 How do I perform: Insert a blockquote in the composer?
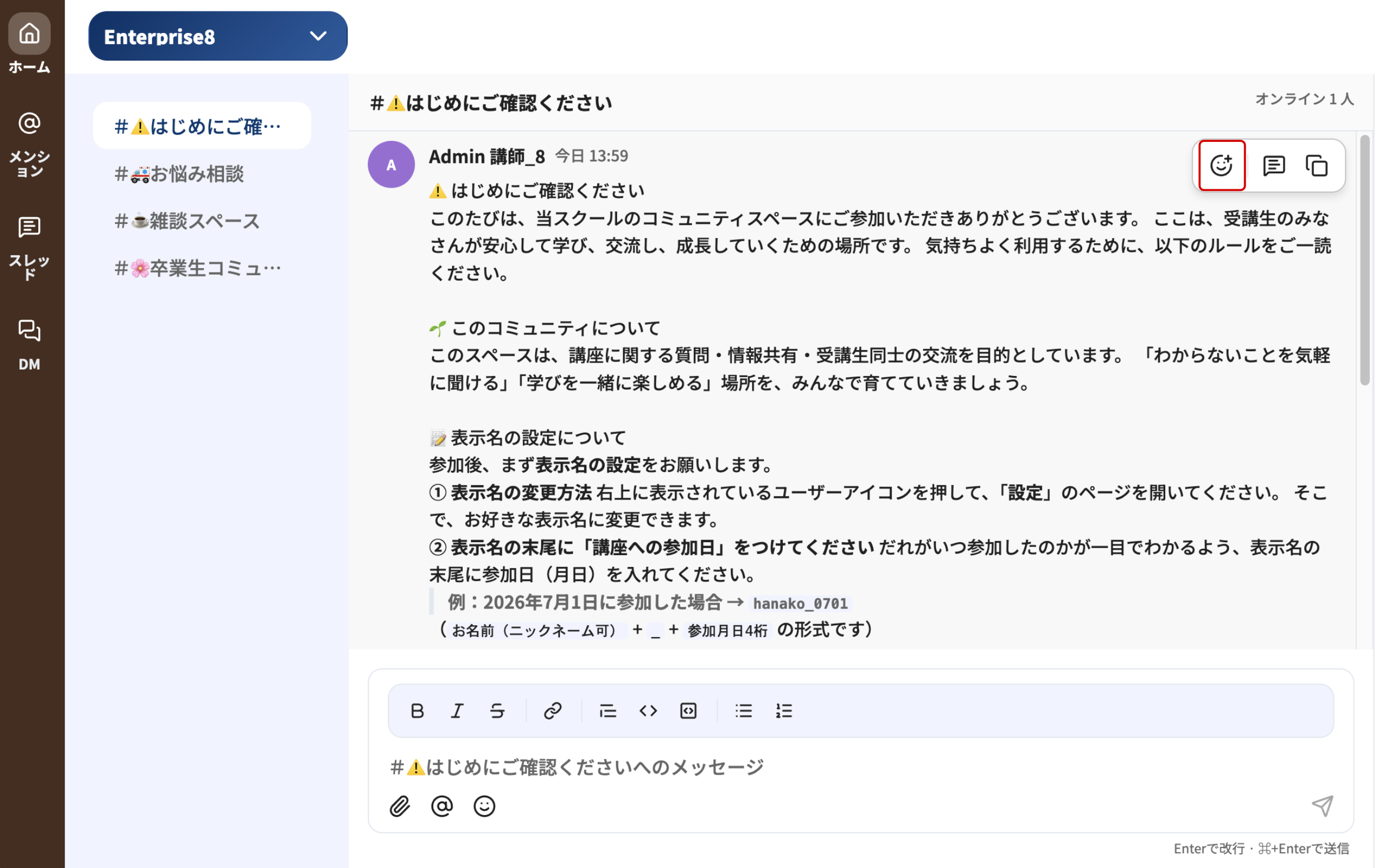tap(607, 711)
